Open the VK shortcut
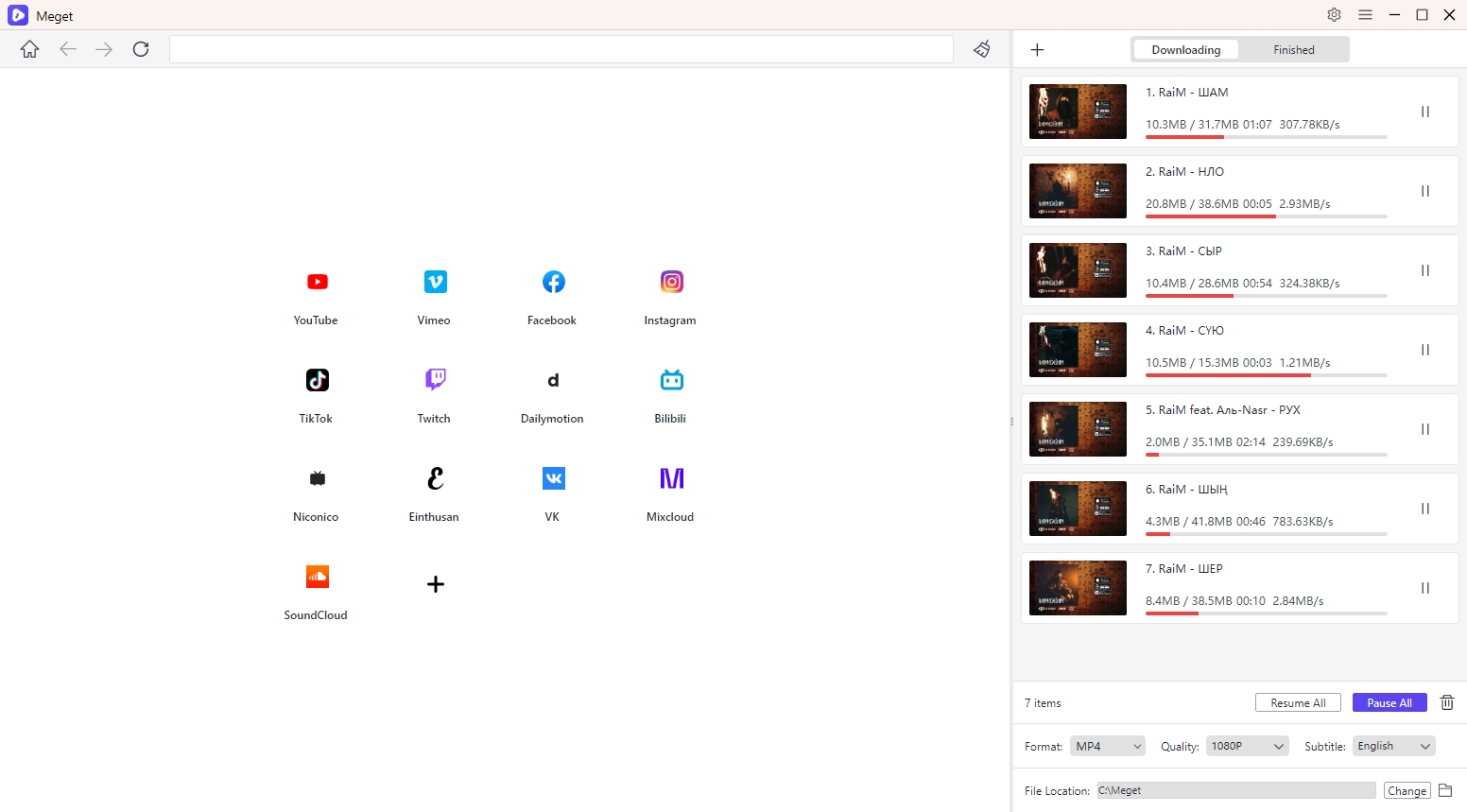Viewport: 1467px width, 812px height. click(553, 478)
